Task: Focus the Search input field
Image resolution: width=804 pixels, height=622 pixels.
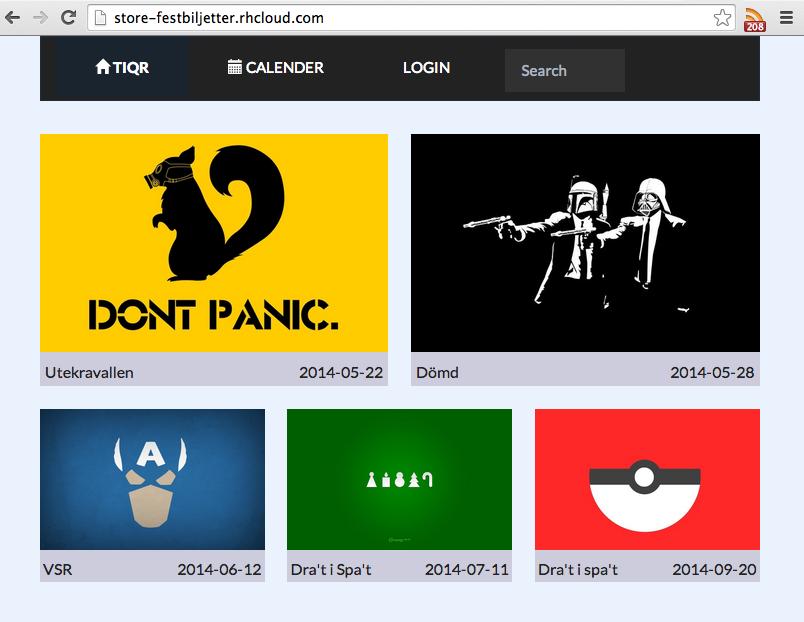Action: click(x=565, y=70)
